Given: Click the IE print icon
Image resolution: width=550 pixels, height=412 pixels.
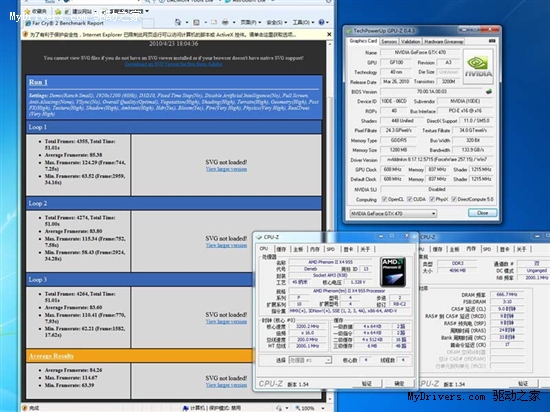Looking at the screenshot, I should click(225, 22).
